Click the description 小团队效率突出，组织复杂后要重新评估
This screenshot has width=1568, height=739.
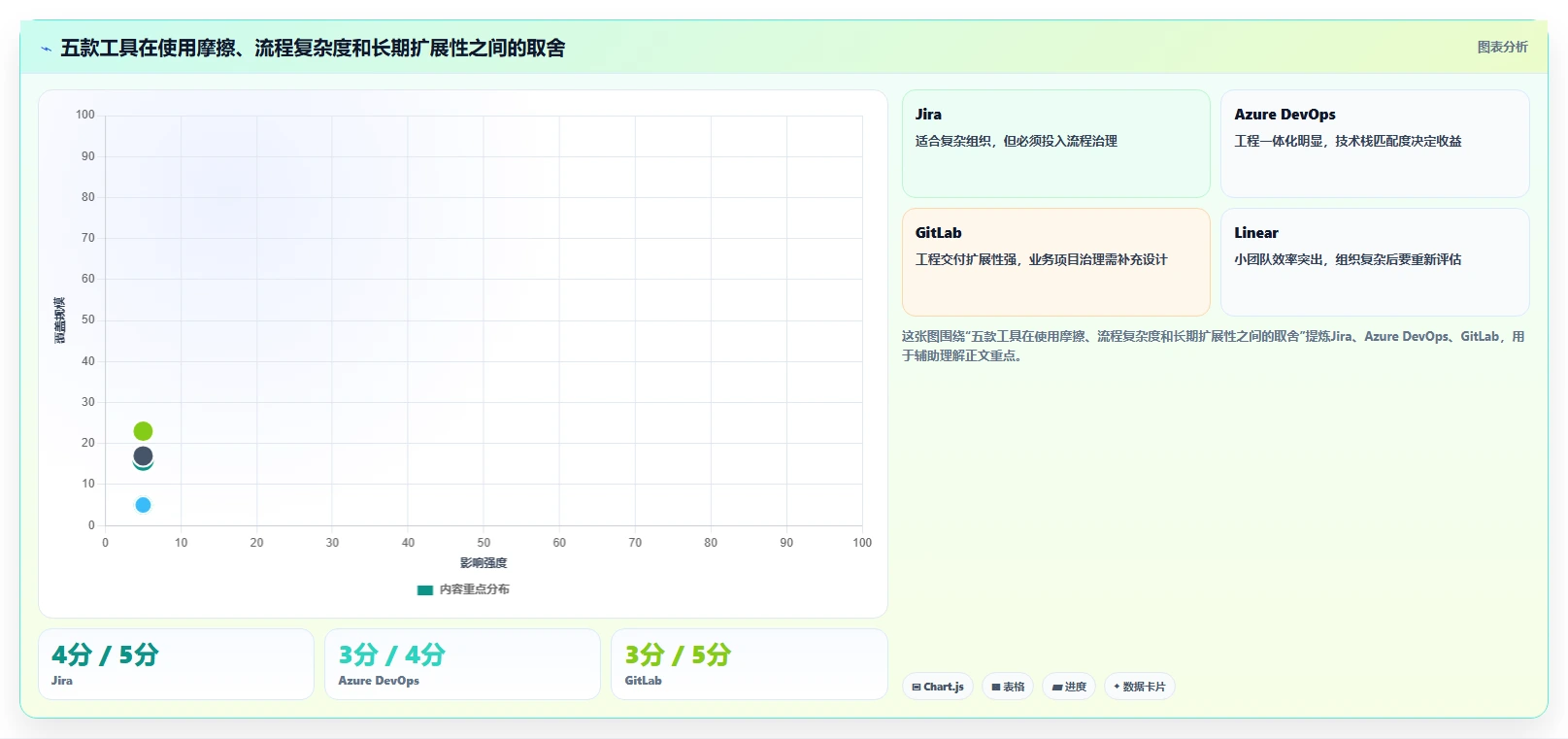[x=1348, y=259]
